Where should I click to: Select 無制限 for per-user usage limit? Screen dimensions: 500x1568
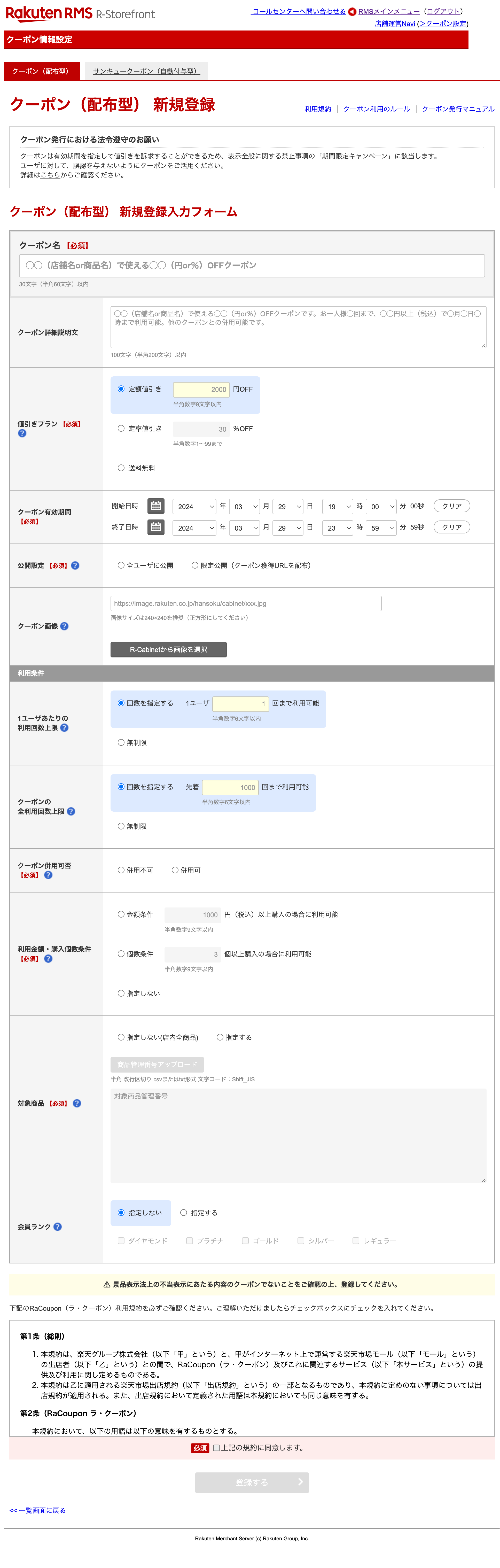(x=121, y=743)
